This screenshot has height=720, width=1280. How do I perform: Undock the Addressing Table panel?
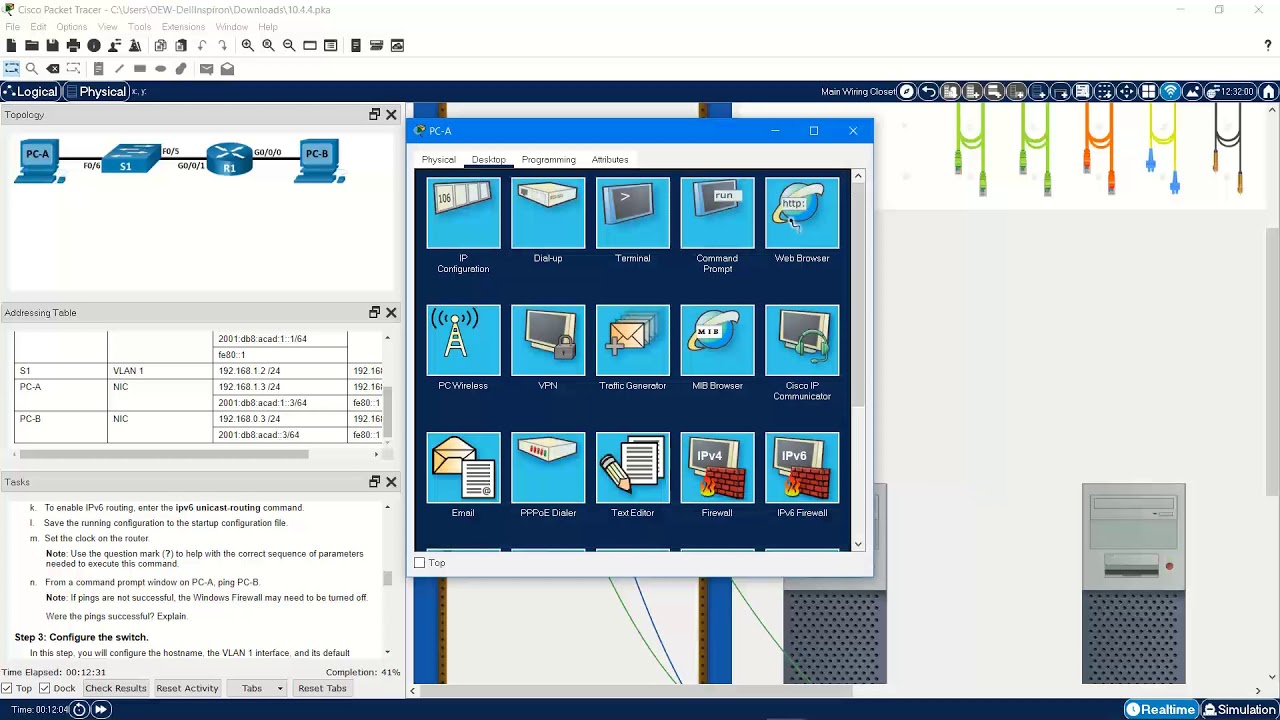tap(374, 312)
